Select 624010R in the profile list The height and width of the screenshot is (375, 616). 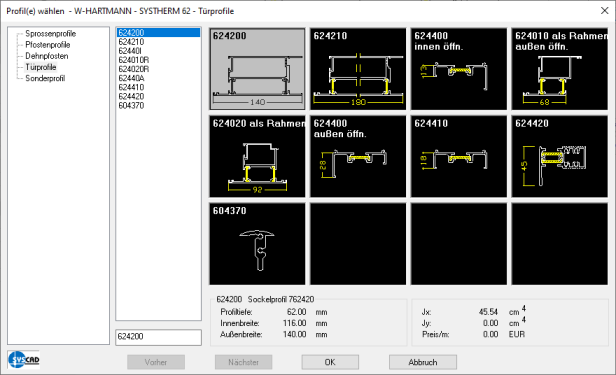click(134, 60)
